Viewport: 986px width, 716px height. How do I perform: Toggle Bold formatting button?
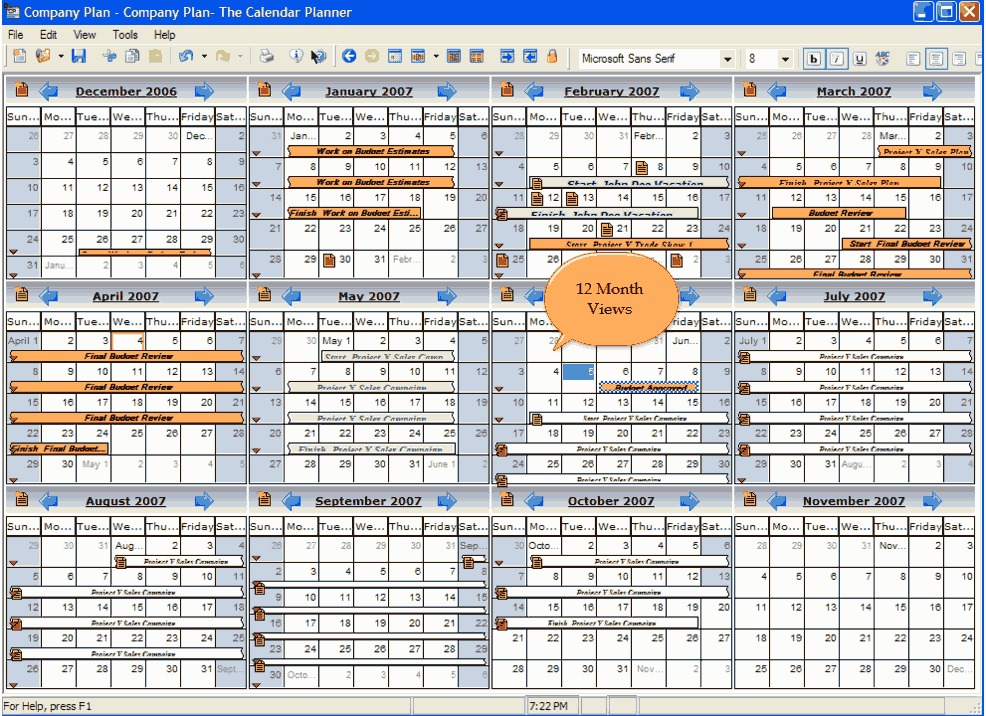[814, 59]
